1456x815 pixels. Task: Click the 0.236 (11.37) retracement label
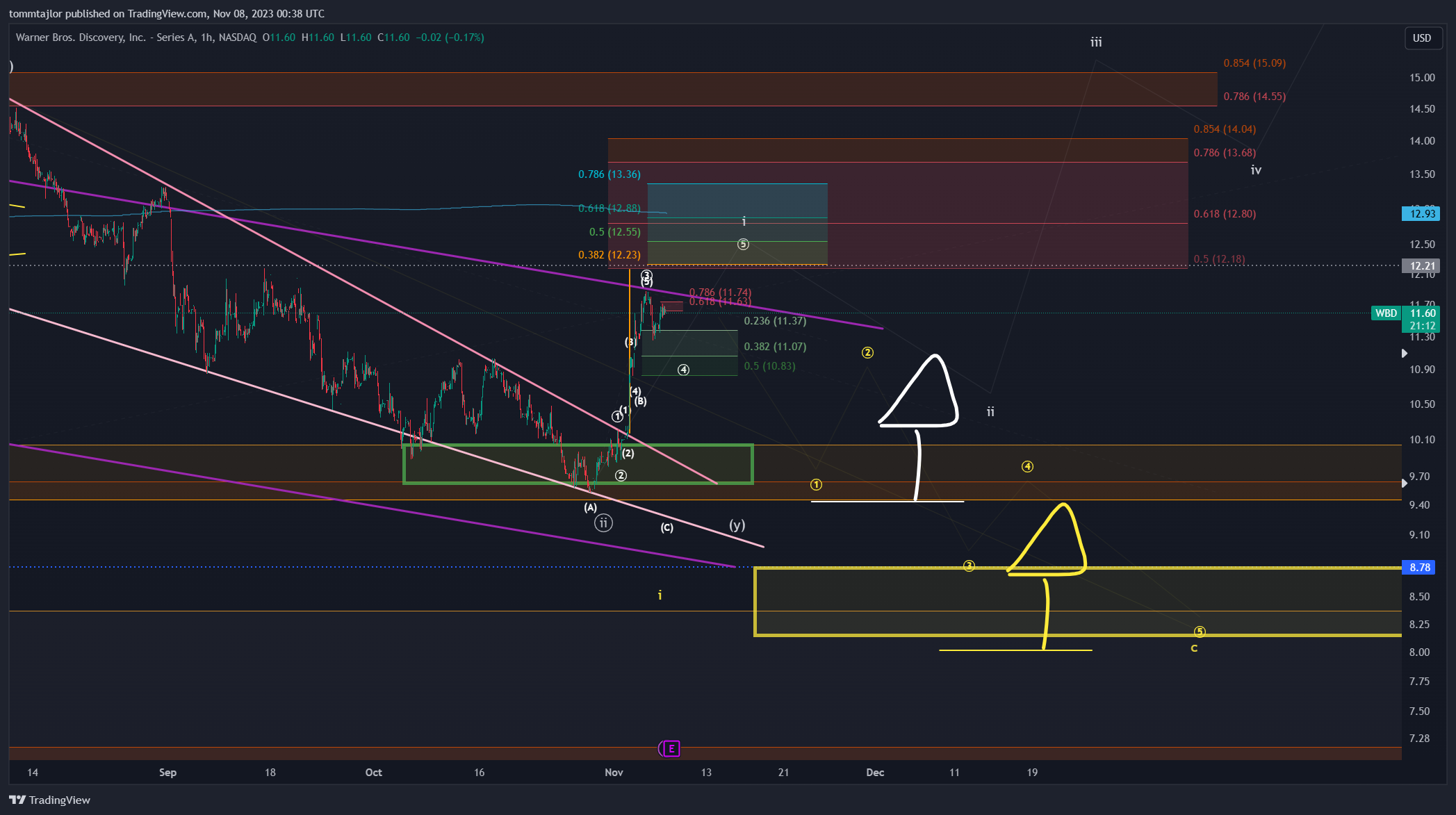(775, 321)
